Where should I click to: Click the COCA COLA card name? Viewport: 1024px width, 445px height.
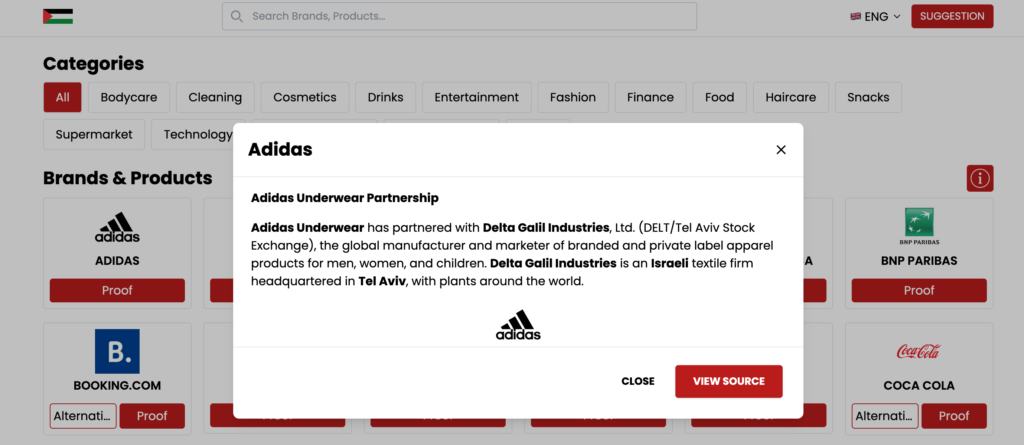pos(919,386)
